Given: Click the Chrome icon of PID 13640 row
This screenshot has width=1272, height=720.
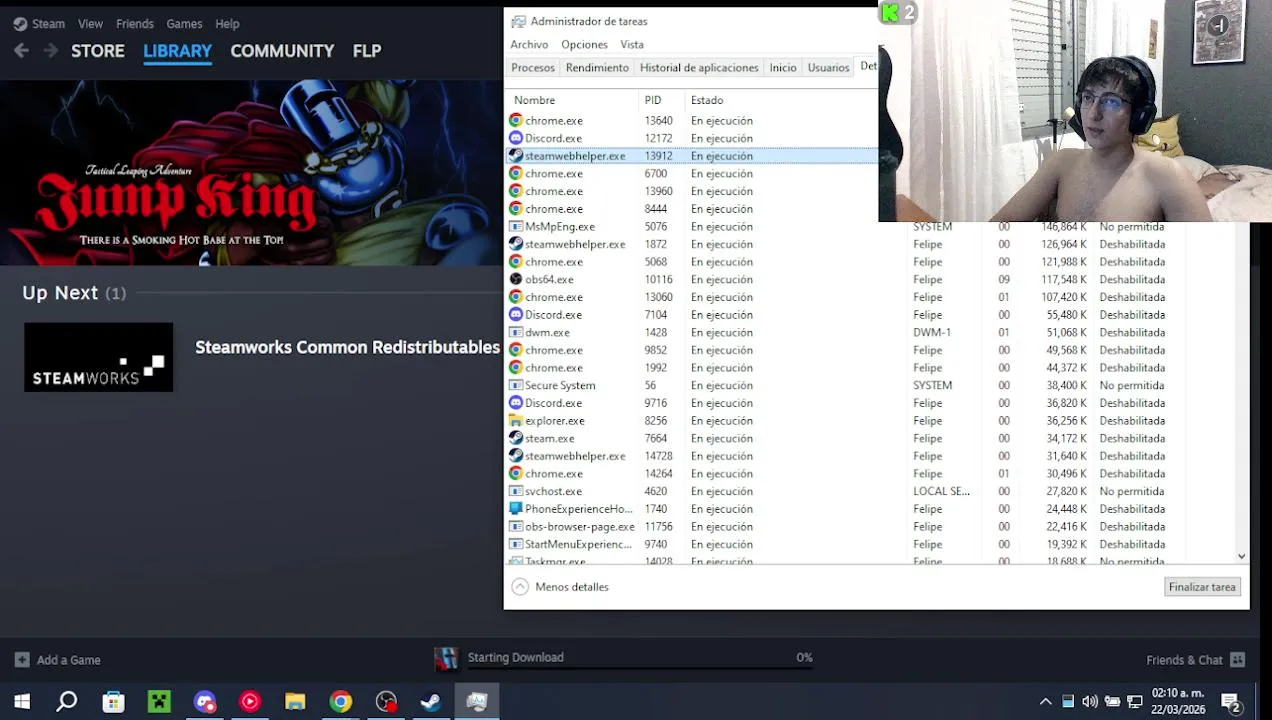Looking at the screenshot, I should 516,120.
